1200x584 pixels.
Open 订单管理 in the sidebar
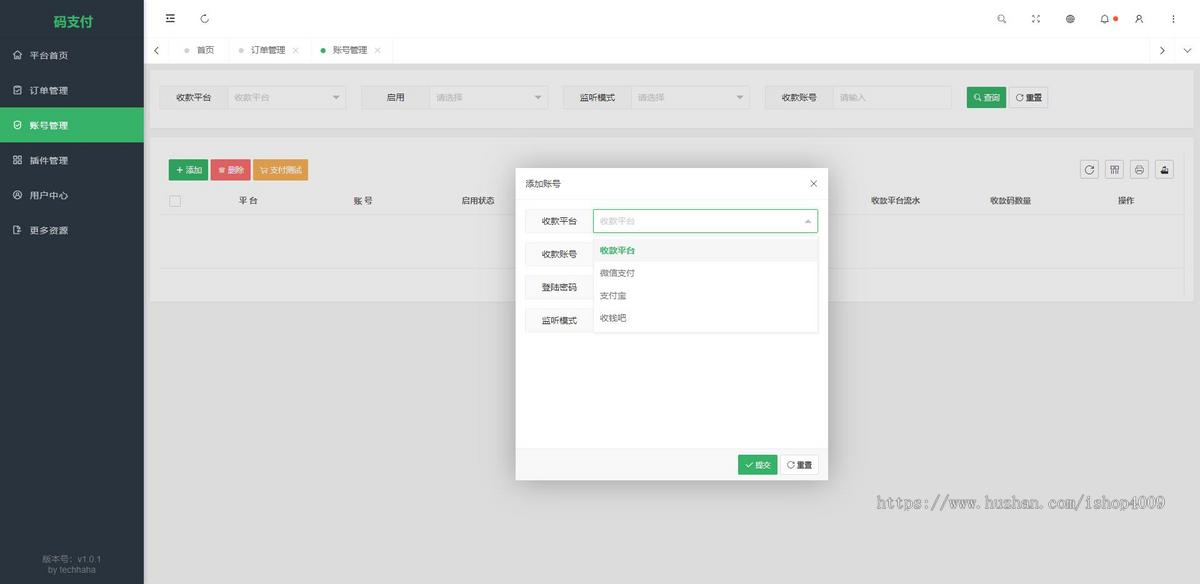click(72, 90)
